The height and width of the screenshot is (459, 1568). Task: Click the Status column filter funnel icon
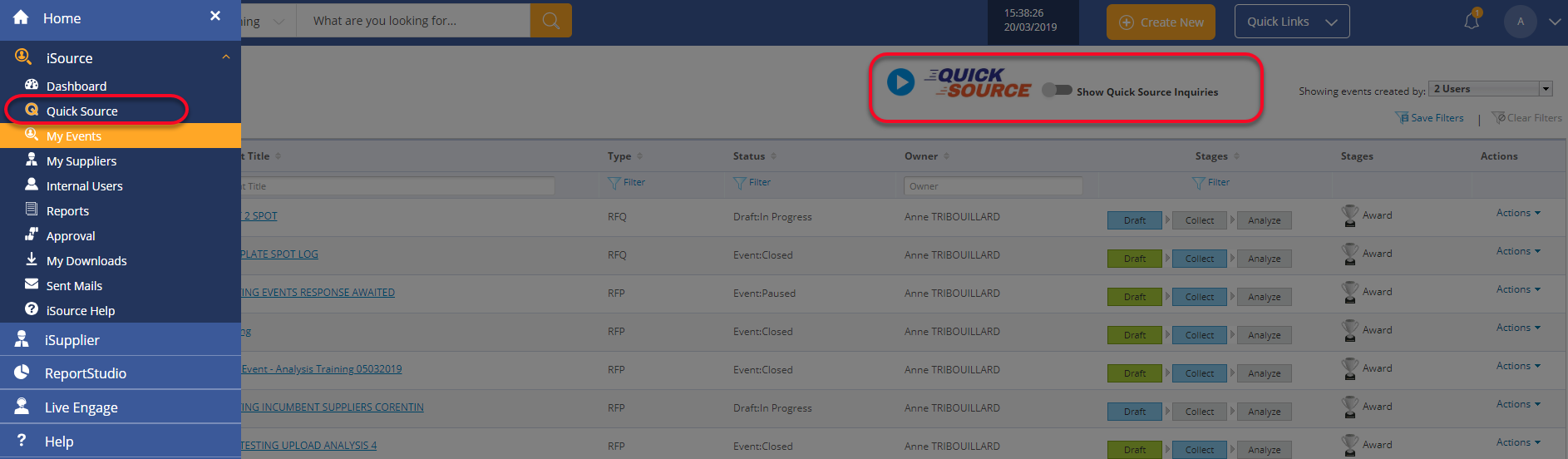coord(740,183)
